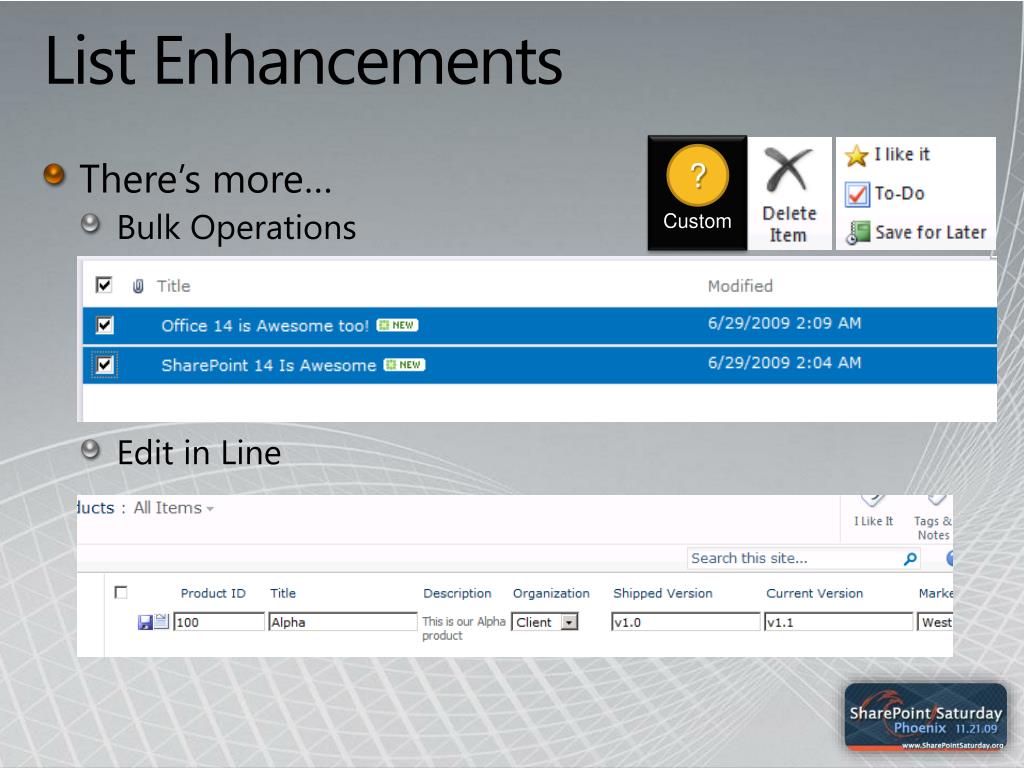1024x768 pixels.
Task: Click the Save for Later entry
Action: coord(931,232)
